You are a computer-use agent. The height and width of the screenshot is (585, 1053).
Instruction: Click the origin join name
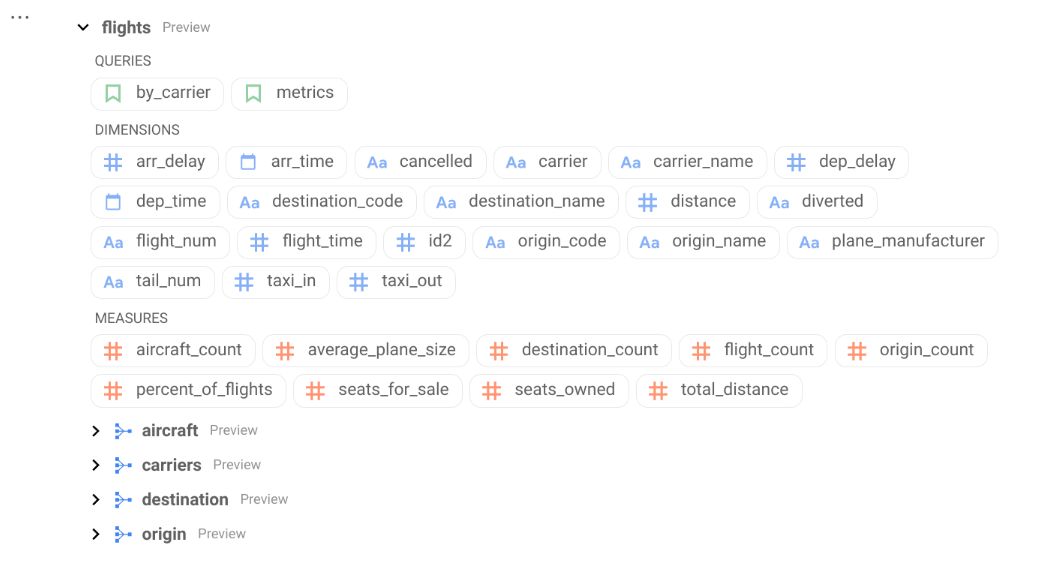pyautogui.click(x=164, y=535)
